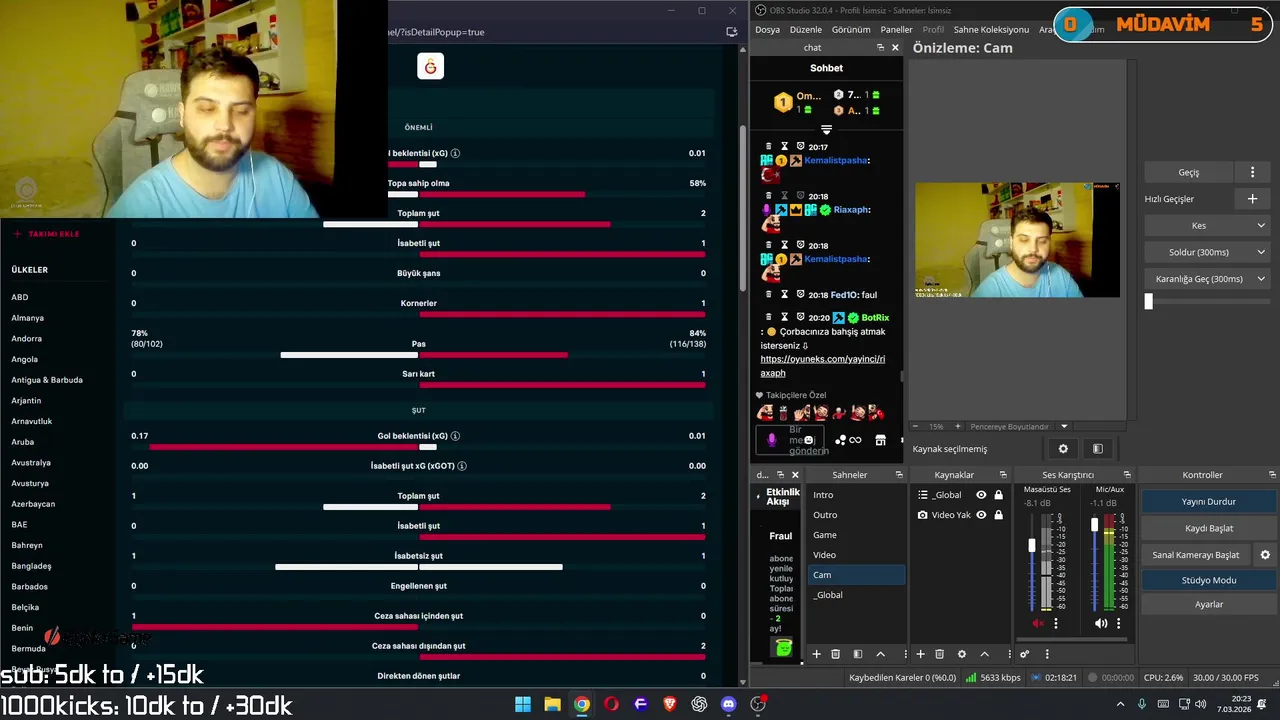Open preview scaling dropdown arrow
This screenshot has width=1280, height=720.
click(1064, 426)
